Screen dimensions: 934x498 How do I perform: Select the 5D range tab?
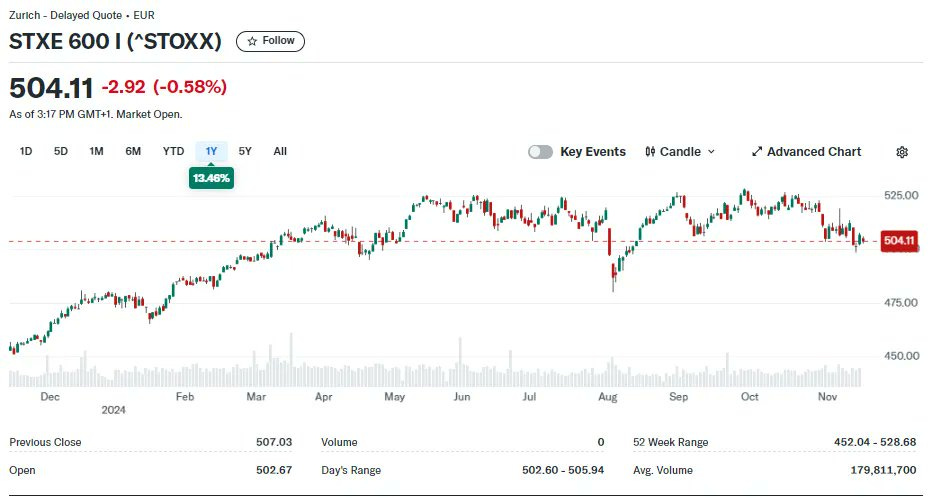tap(61, 151)
